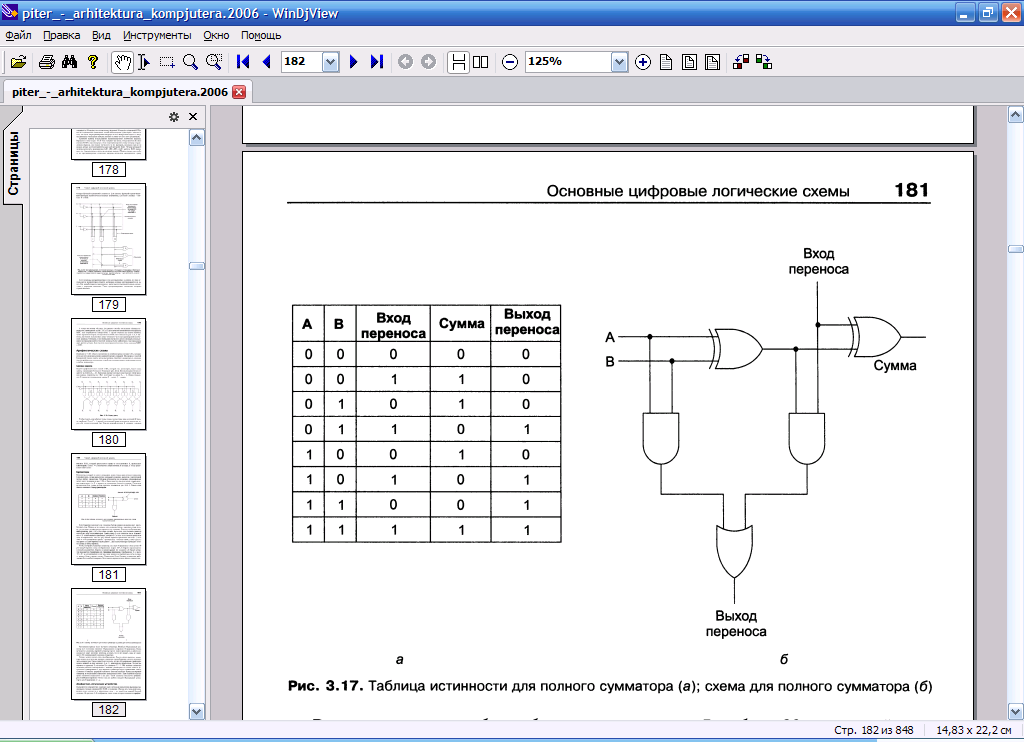
Task: Select the text selection cursor tool
Action: point(144,62)
